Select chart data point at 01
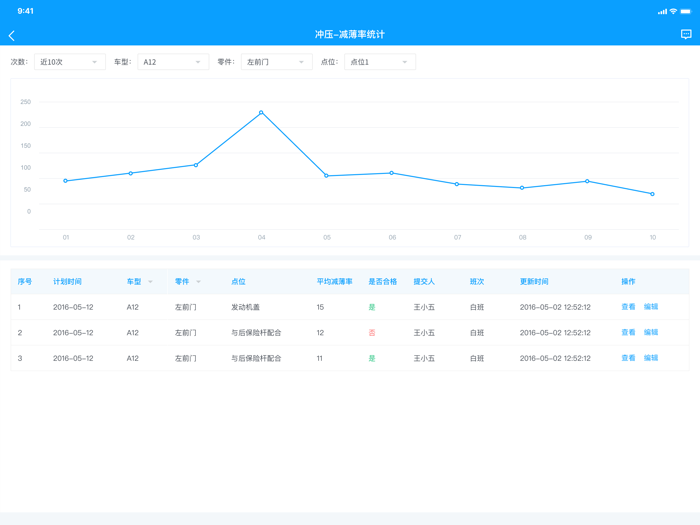 point(66,181)
